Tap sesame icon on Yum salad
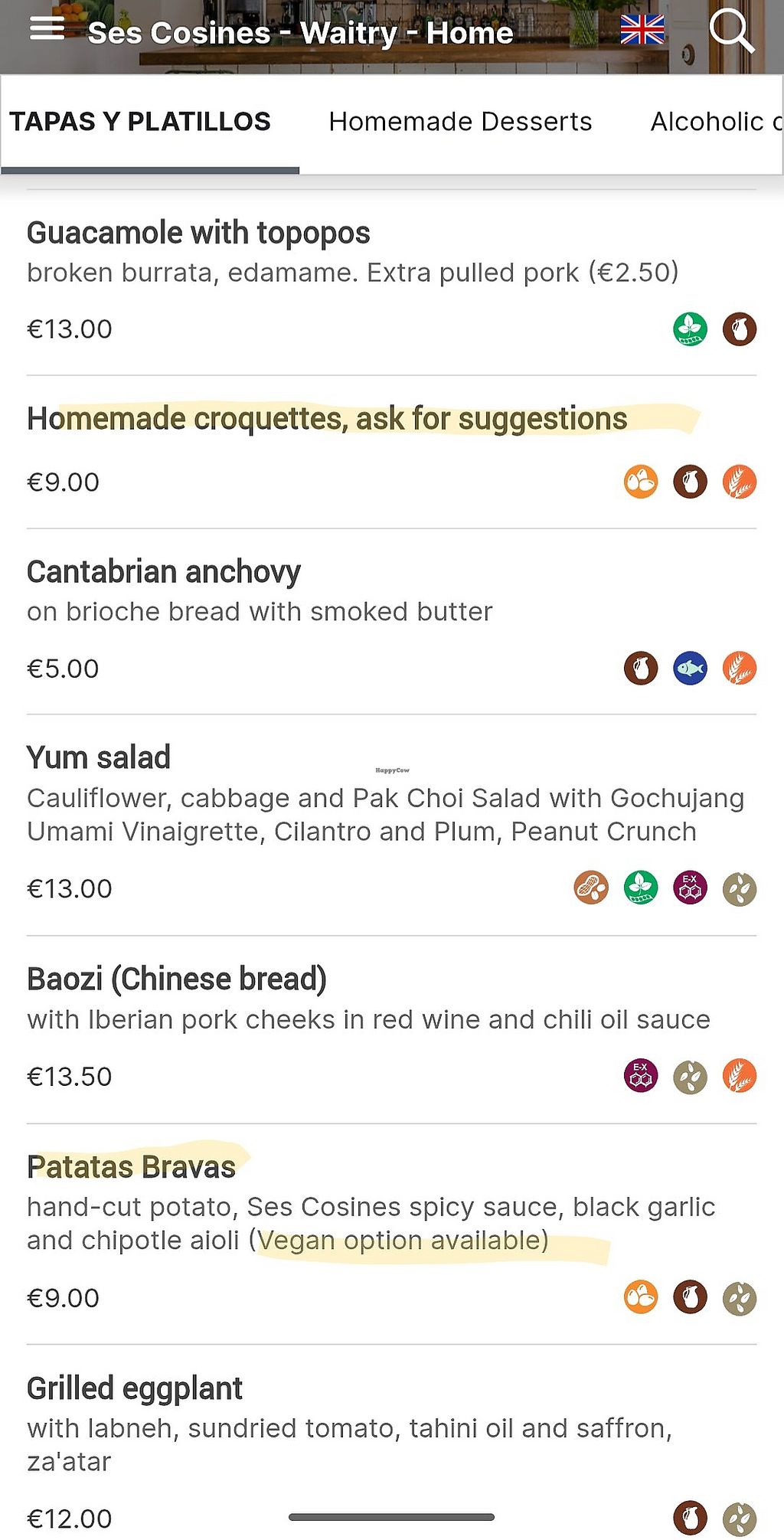This screenshot has height=1540, width=784. pyautogui.click(x=739, y=888)
